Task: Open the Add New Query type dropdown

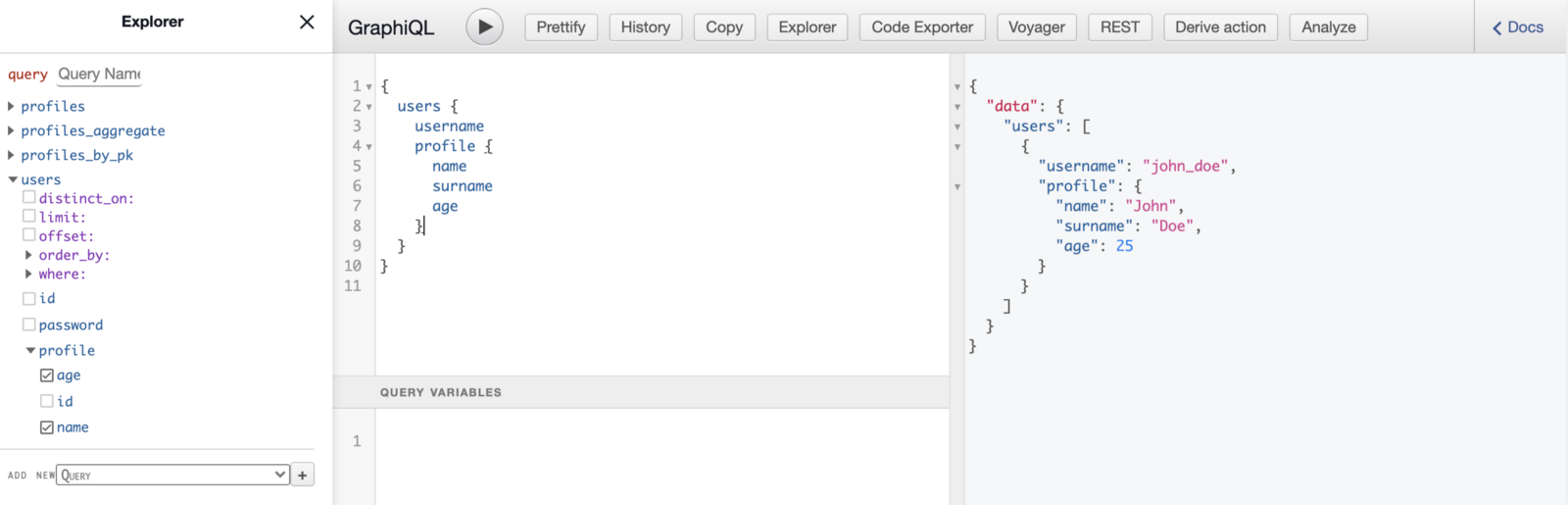Action: coord(172,476)
